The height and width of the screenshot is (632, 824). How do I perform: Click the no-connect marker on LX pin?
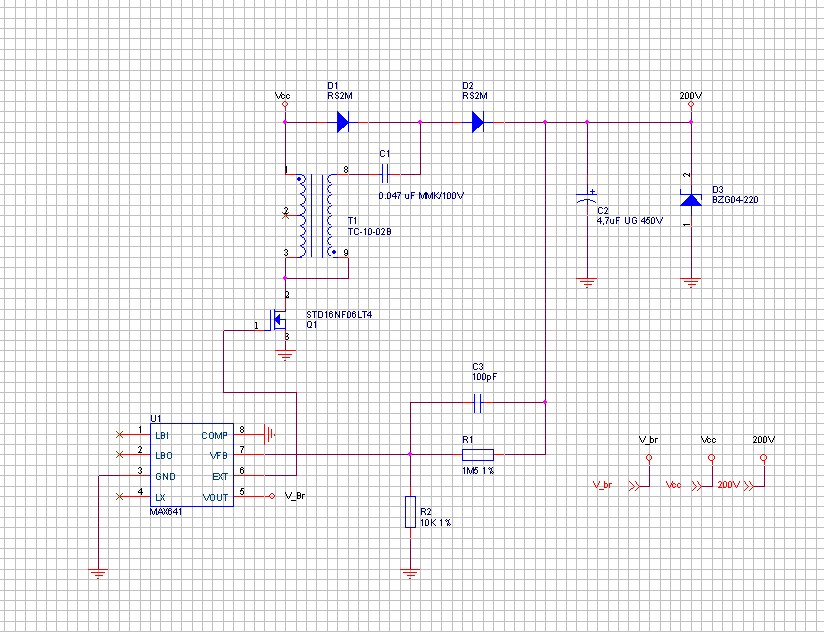[121, 496]
